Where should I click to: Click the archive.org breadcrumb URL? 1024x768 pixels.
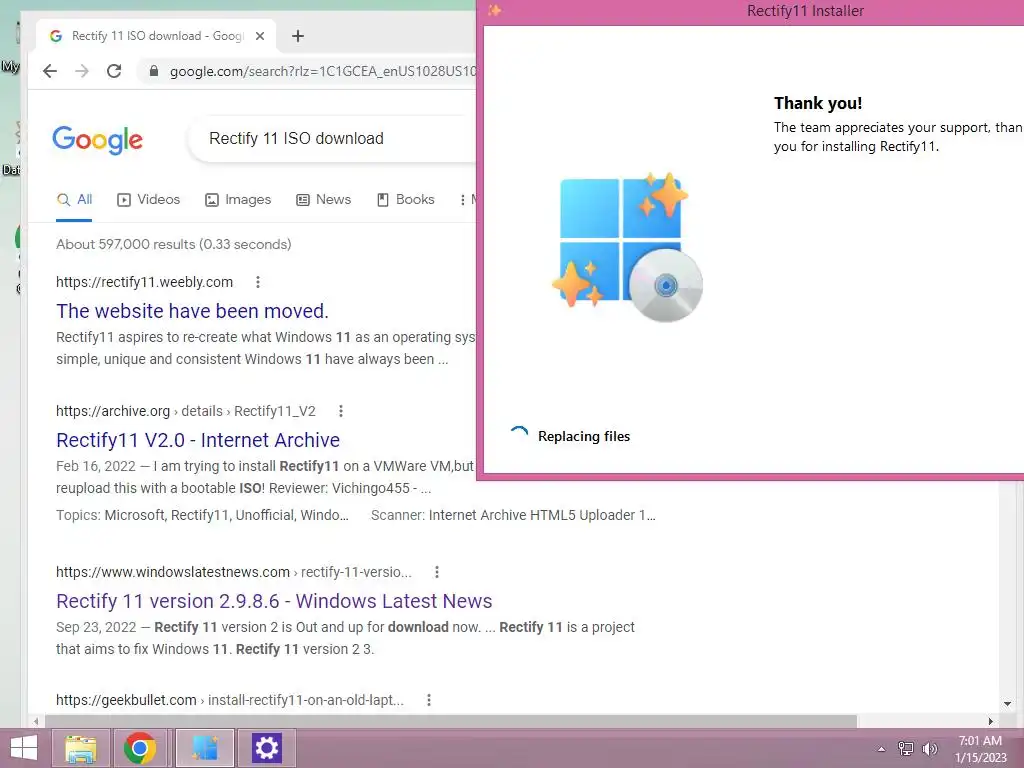(x=185, y=411)
